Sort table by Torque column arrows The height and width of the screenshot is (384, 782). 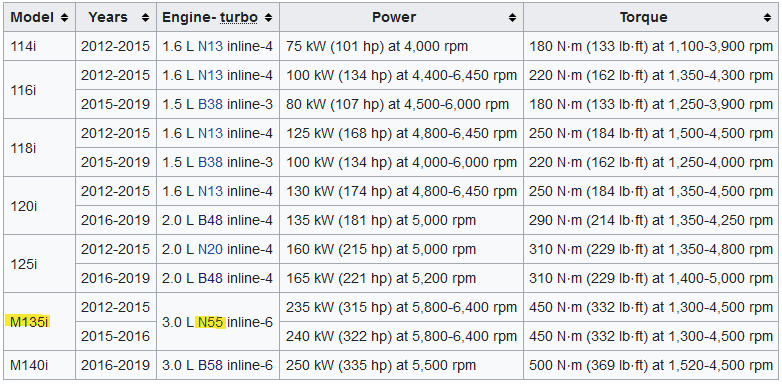pos(767,17)
